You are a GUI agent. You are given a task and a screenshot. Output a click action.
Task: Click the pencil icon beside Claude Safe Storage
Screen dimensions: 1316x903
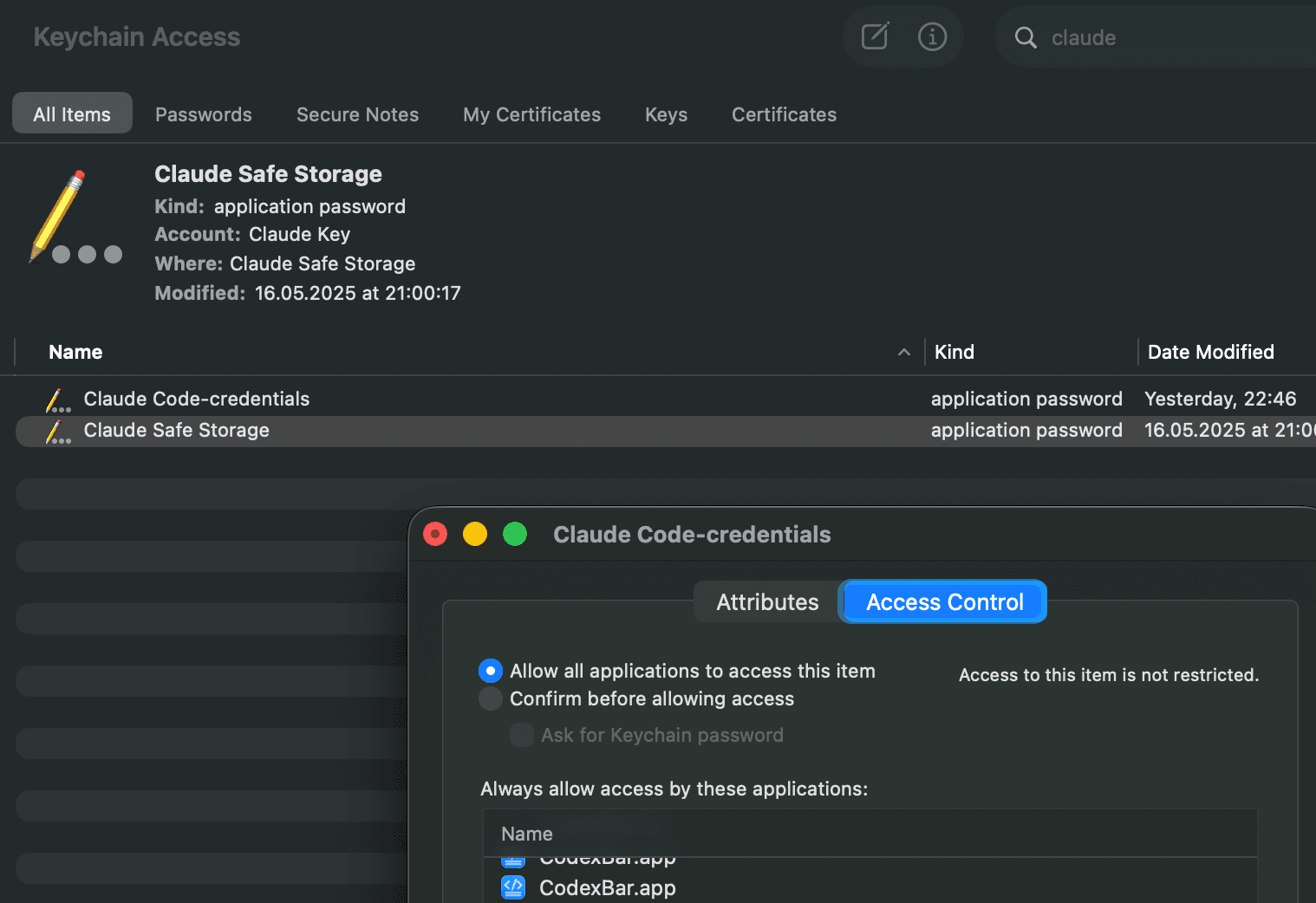tap(56, 431)
